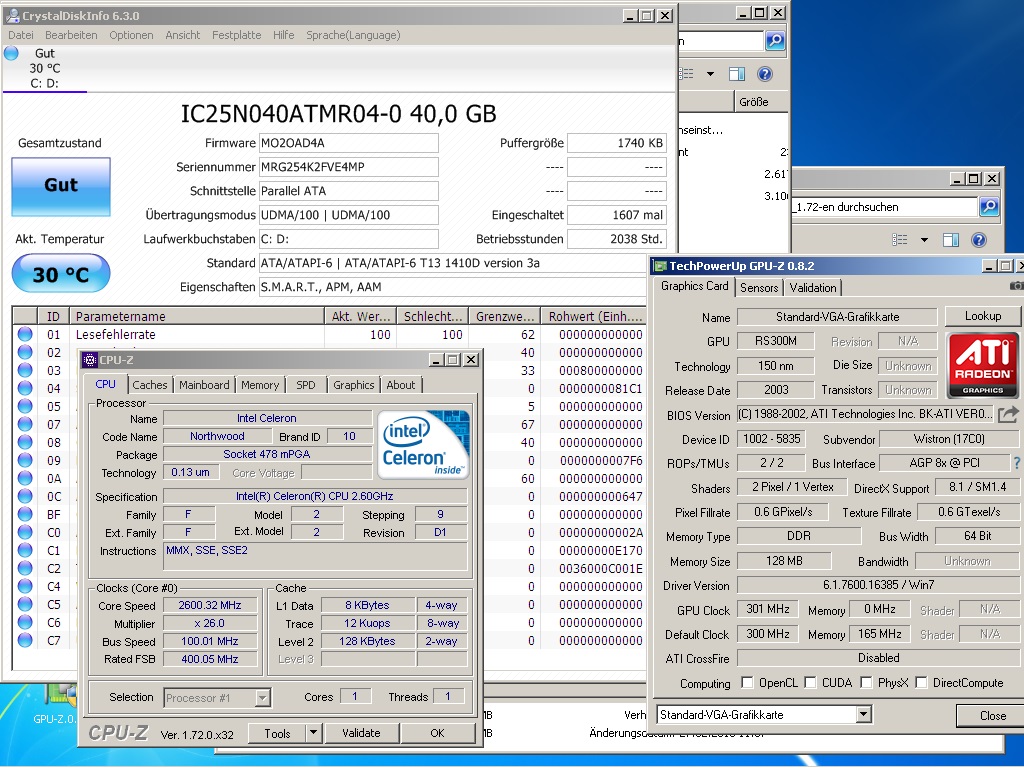Click the Firmware field MO2OAD4A
Screen dimensions: 1024x768
point(349,143)
